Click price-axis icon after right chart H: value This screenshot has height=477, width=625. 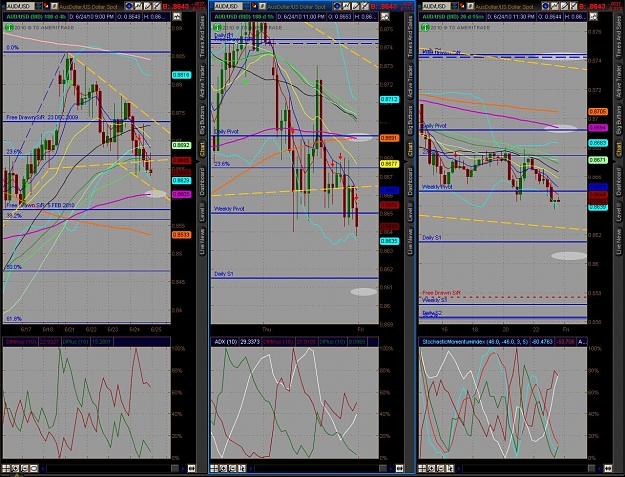tap(593, 16)
